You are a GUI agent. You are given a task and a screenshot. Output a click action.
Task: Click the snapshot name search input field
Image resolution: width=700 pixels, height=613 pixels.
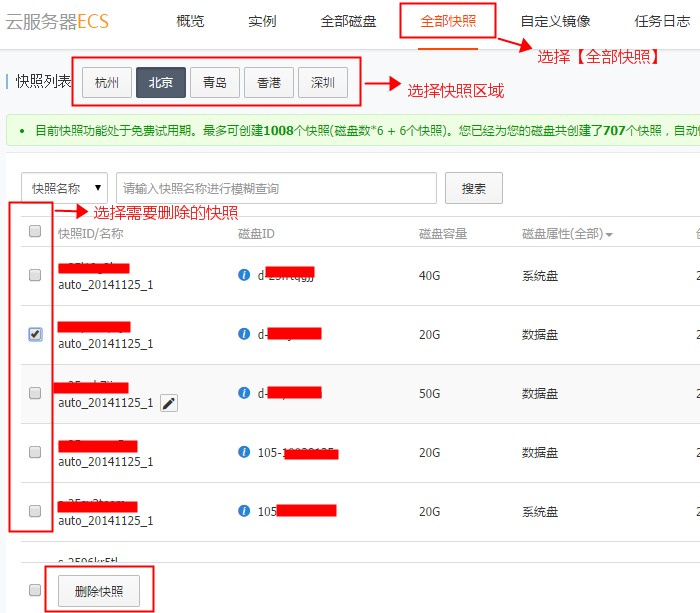pos(276,188)
